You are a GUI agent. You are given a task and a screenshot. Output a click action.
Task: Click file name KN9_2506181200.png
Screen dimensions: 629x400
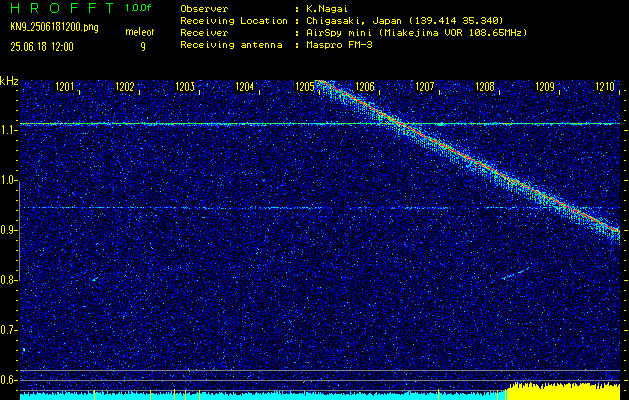click(x=55, y=27)
